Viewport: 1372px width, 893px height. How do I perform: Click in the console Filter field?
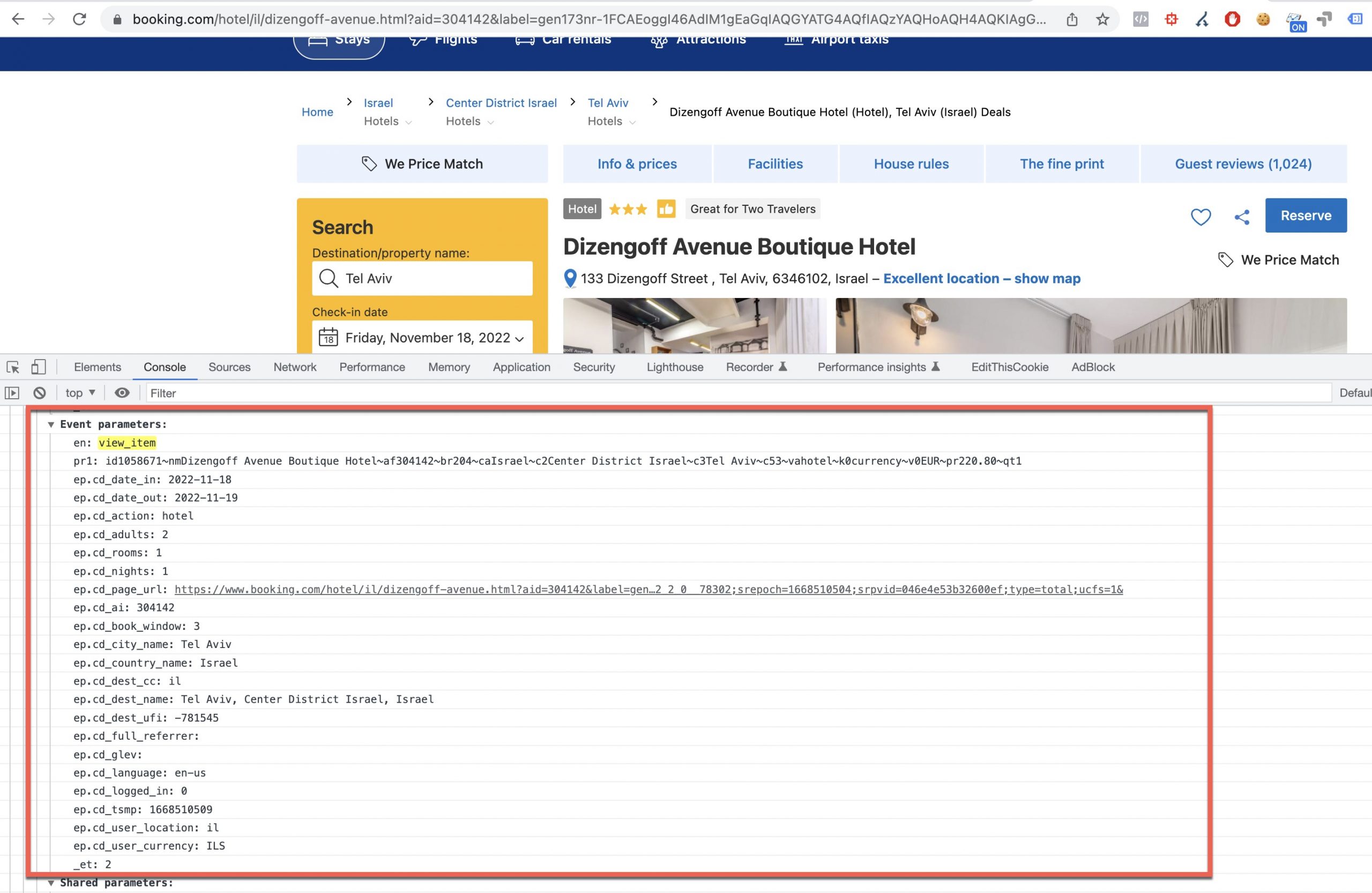click(738, 393)
